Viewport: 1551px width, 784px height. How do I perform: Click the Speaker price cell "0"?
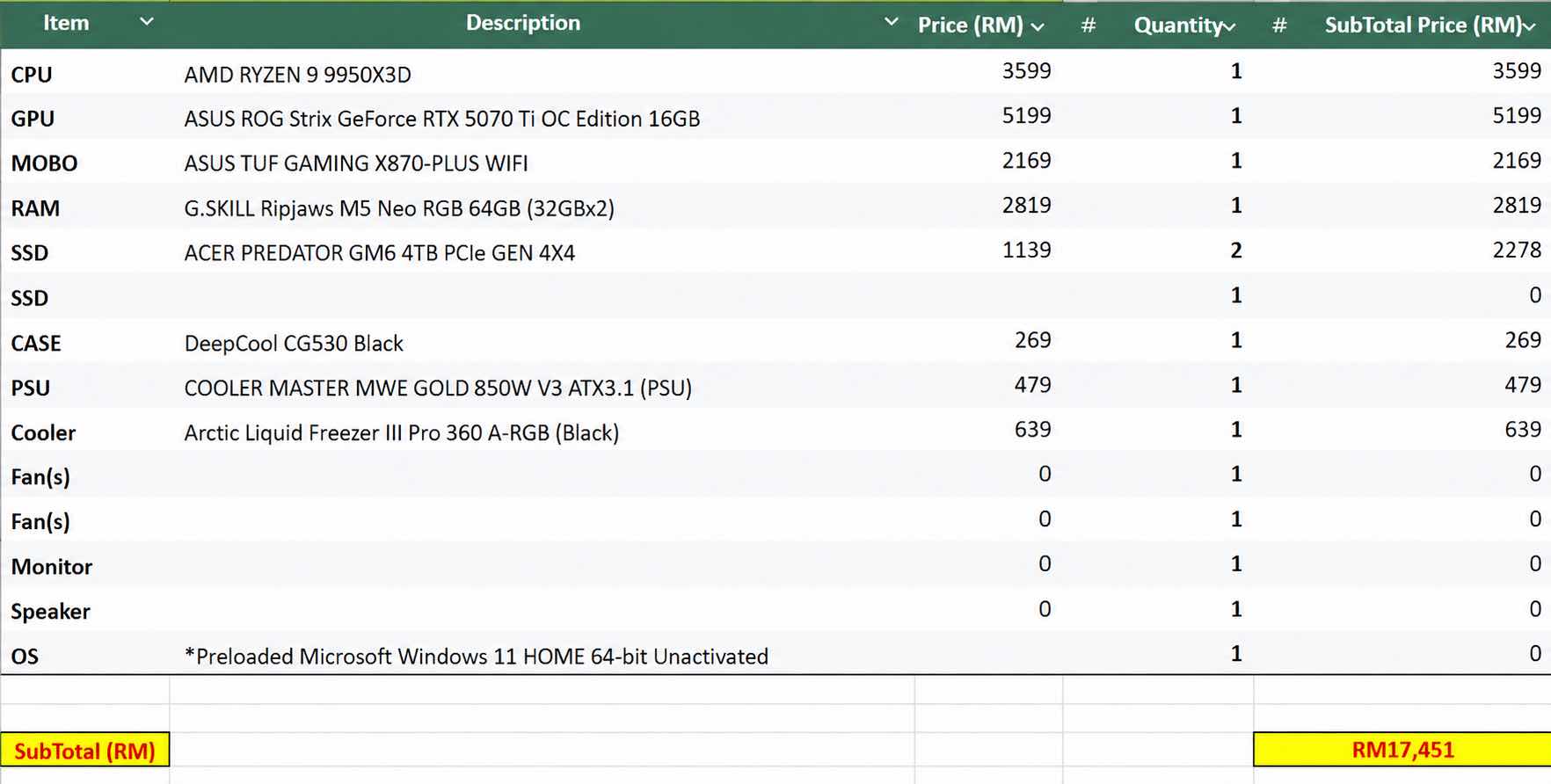coord(1045,609)
